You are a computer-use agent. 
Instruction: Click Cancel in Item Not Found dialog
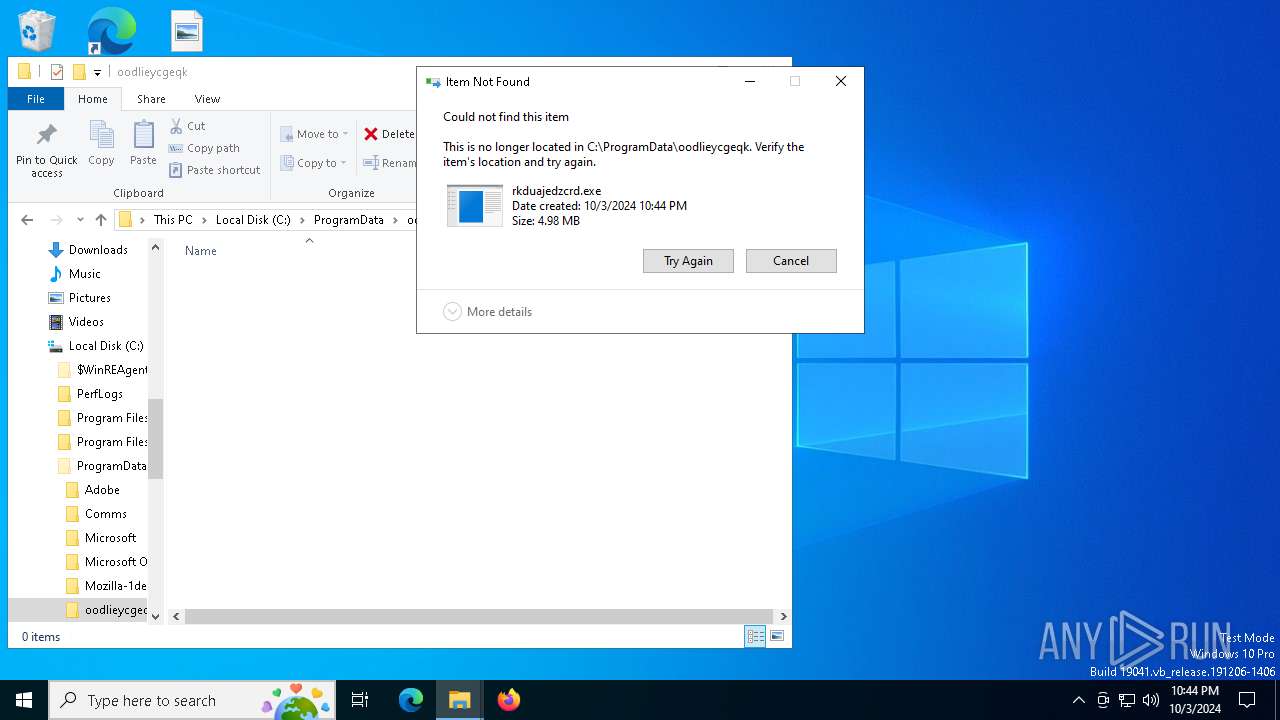pyautogui.click(x=791, y=261)
